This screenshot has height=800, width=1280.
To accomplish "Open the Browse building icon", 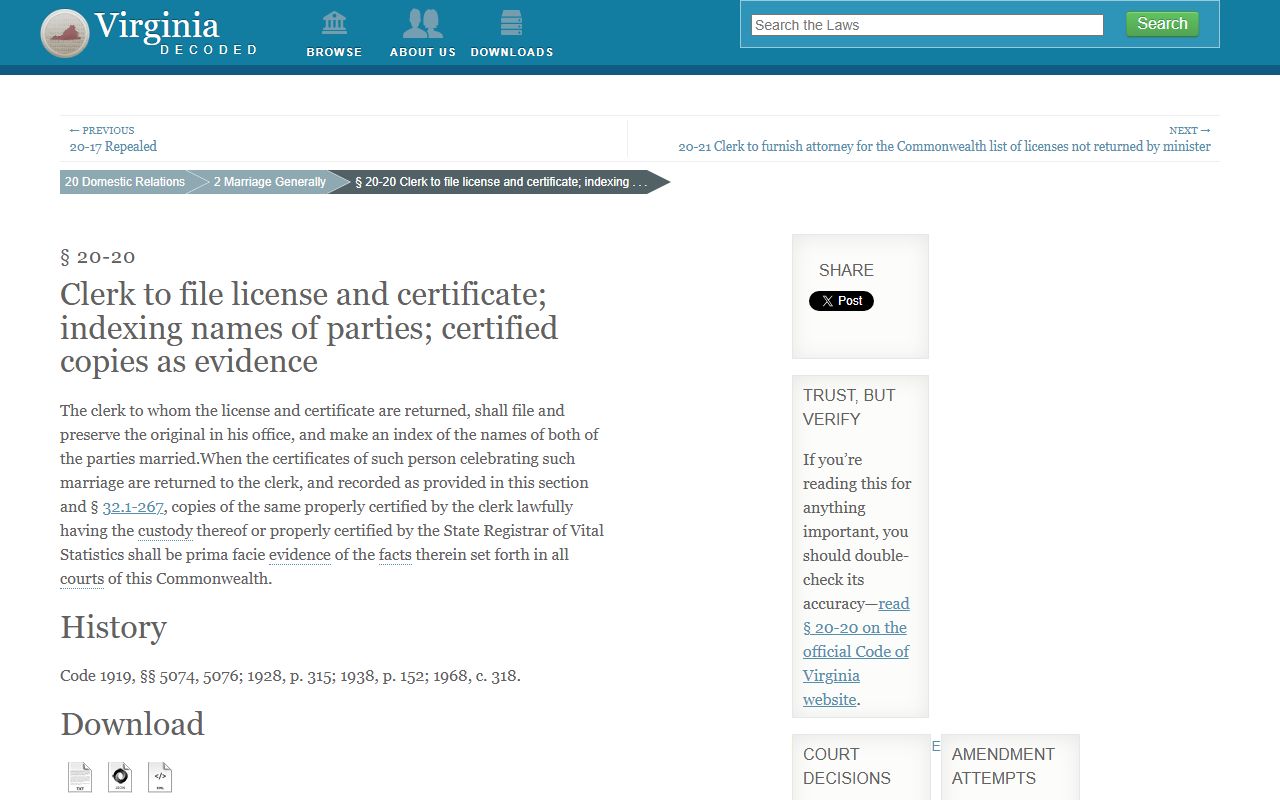I will point(334,22).
